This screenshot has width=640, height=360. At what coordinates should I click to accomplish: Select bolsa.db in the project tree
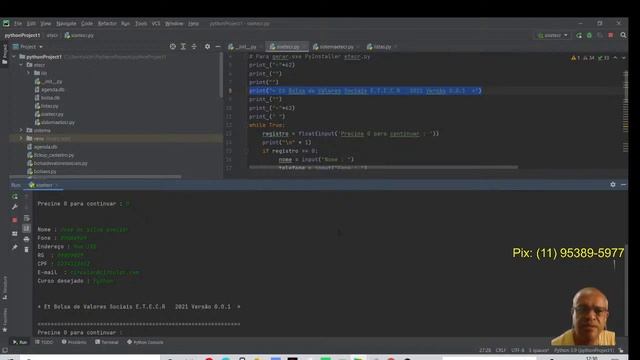tap(47, 98)
